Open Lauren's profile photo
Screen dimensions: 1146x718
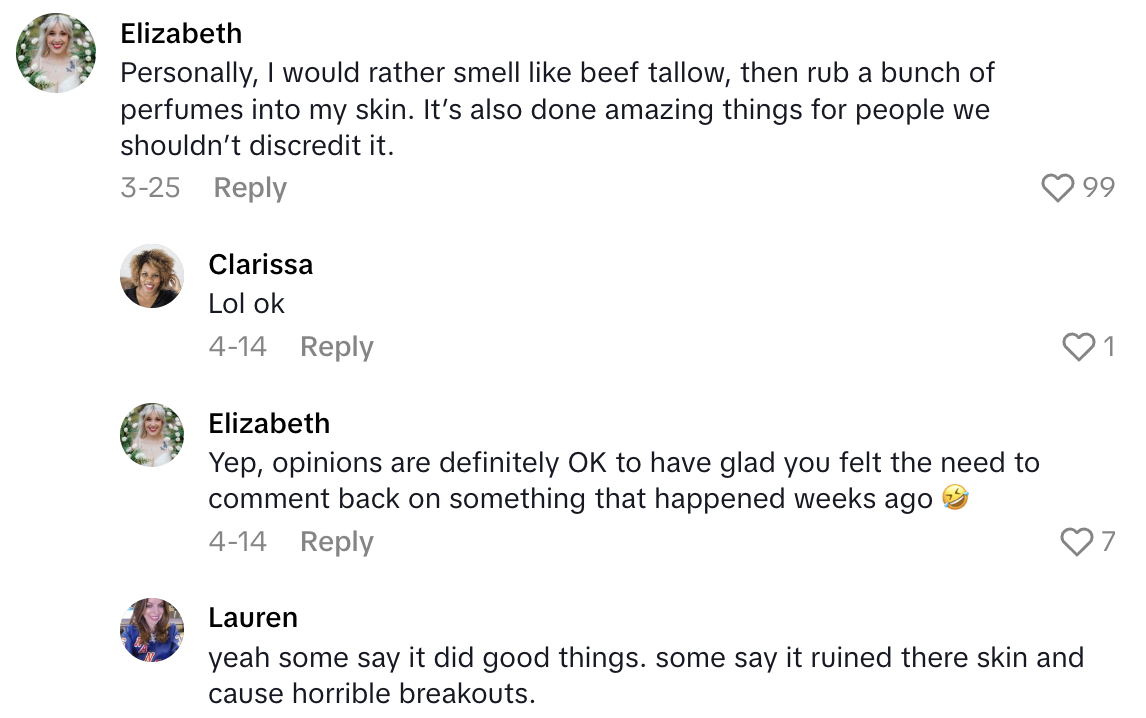tap(152, 630)
